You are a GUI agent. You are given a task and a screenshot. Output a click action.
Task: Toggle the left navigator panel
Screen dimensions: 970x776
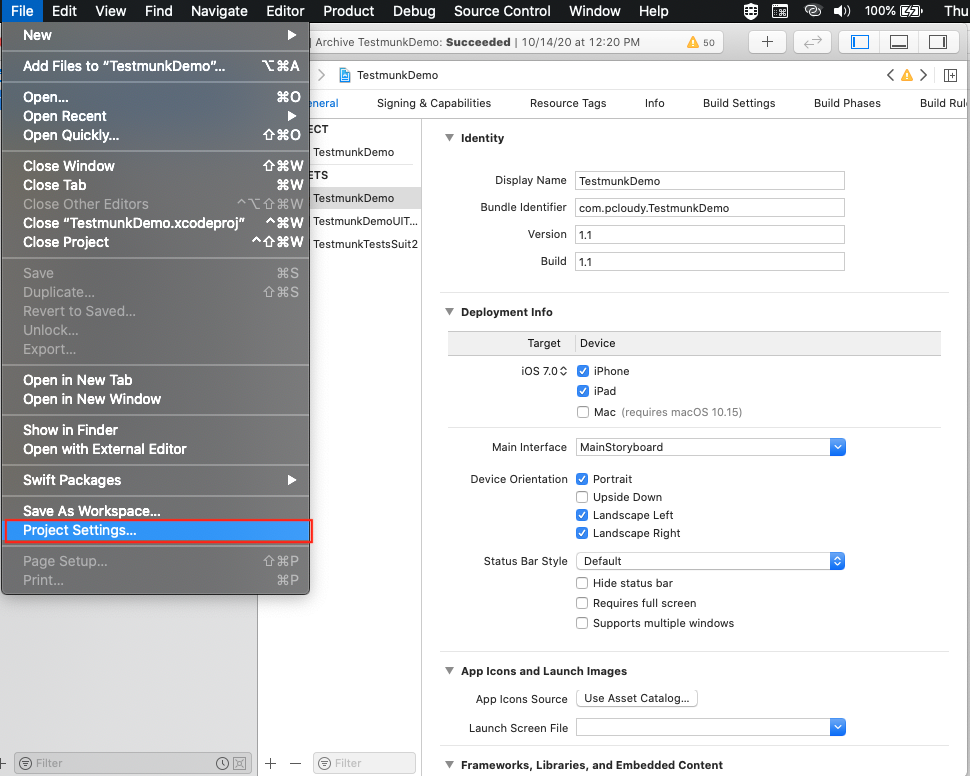(x=860, y=42)
